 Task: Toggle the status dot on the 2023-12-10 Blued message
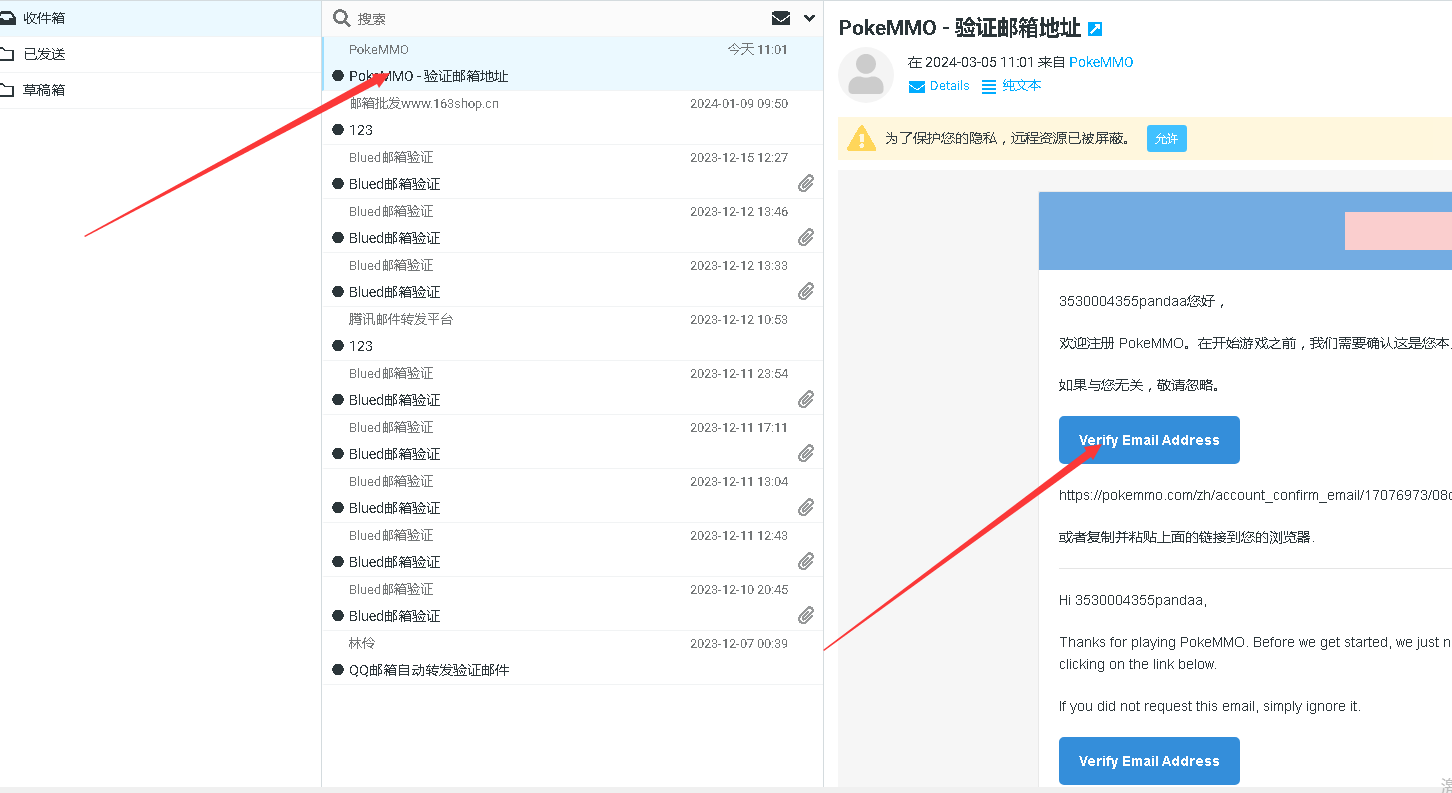coord(338,616)
